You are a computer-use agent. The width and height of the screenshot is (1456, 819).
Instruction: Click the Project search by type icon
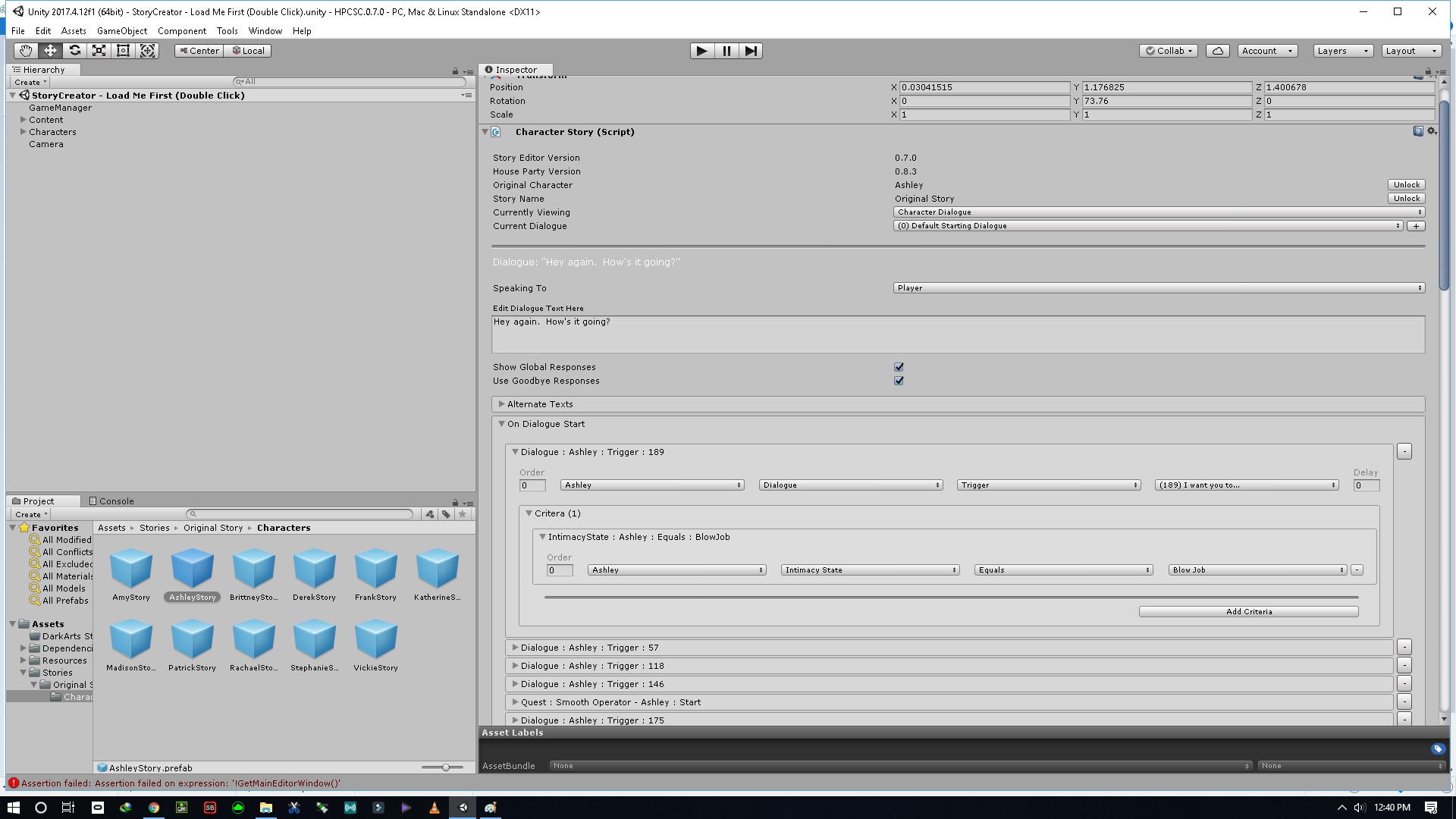[x=430, y=514]
